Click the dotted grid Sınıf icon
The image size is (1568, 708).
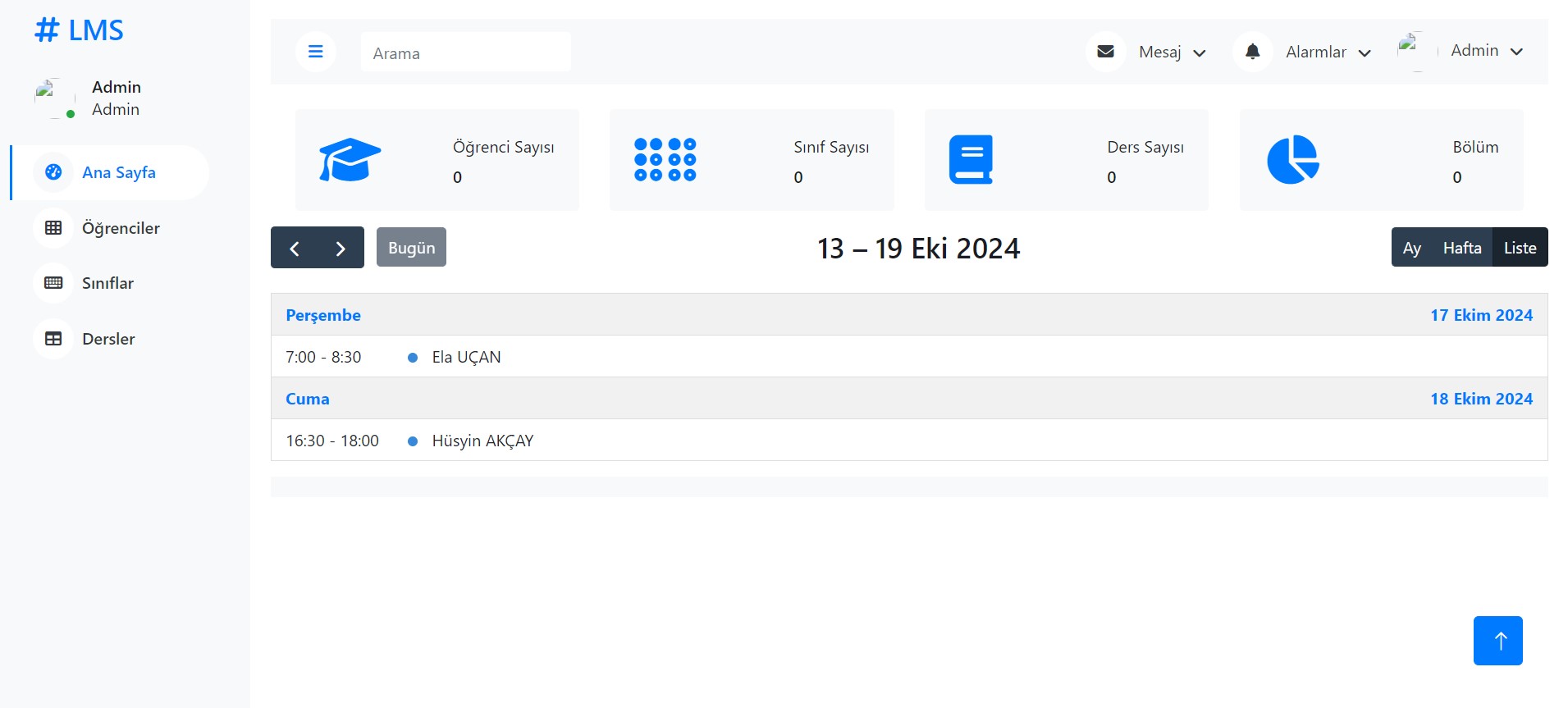tap(665, 160)
